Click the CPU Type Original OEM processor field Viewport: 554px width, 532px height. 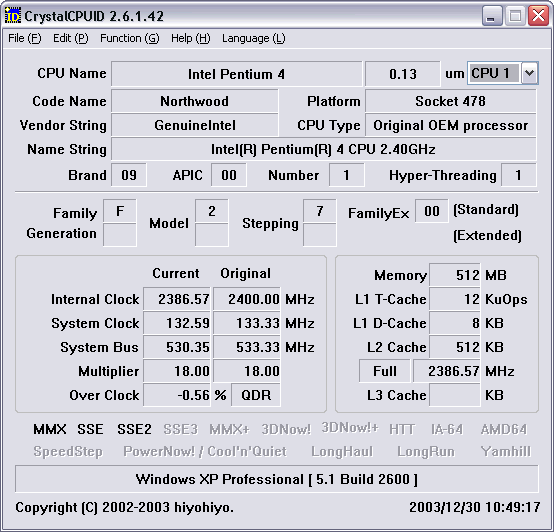[450, 125]
